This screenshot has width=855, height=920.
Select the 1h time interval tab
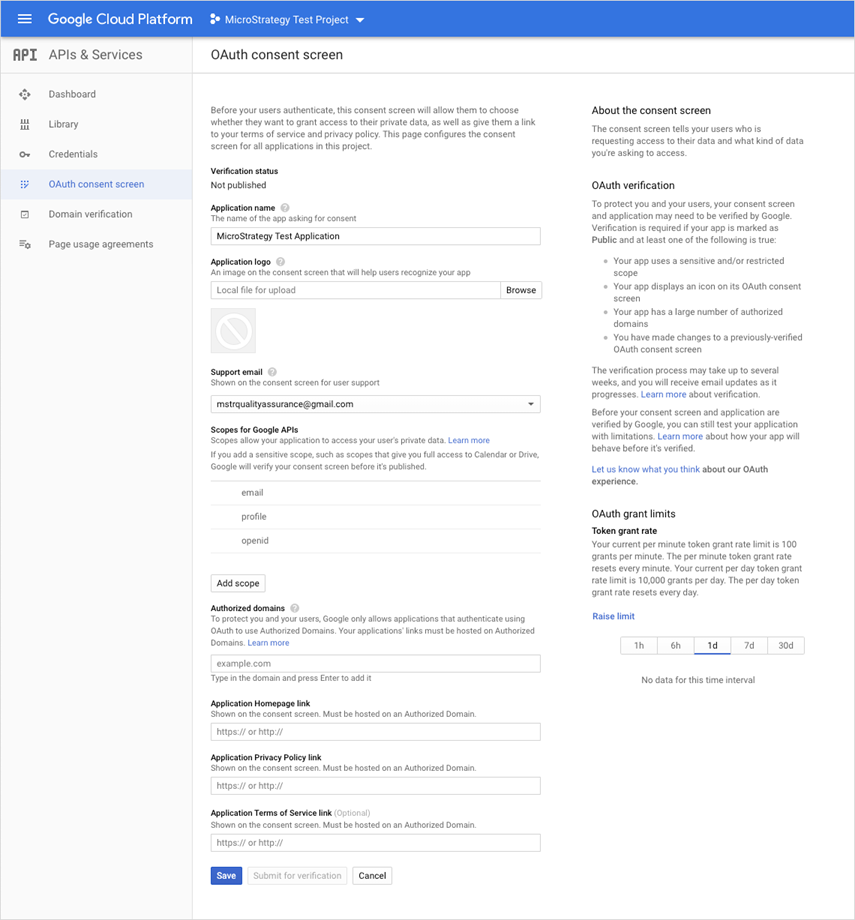[638, 645]
